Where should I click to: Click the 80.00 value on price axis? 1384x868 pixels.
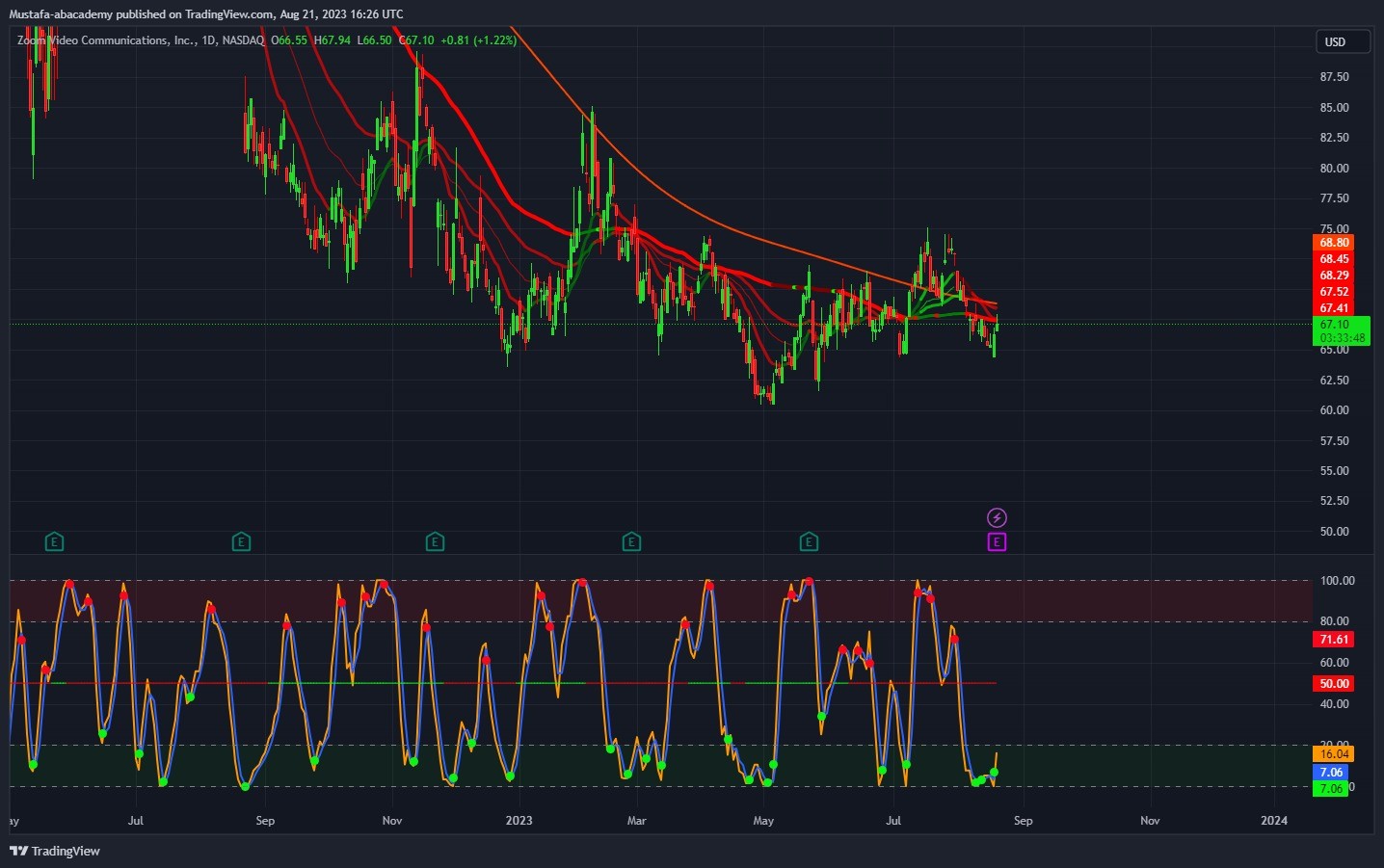(1334, 169)
